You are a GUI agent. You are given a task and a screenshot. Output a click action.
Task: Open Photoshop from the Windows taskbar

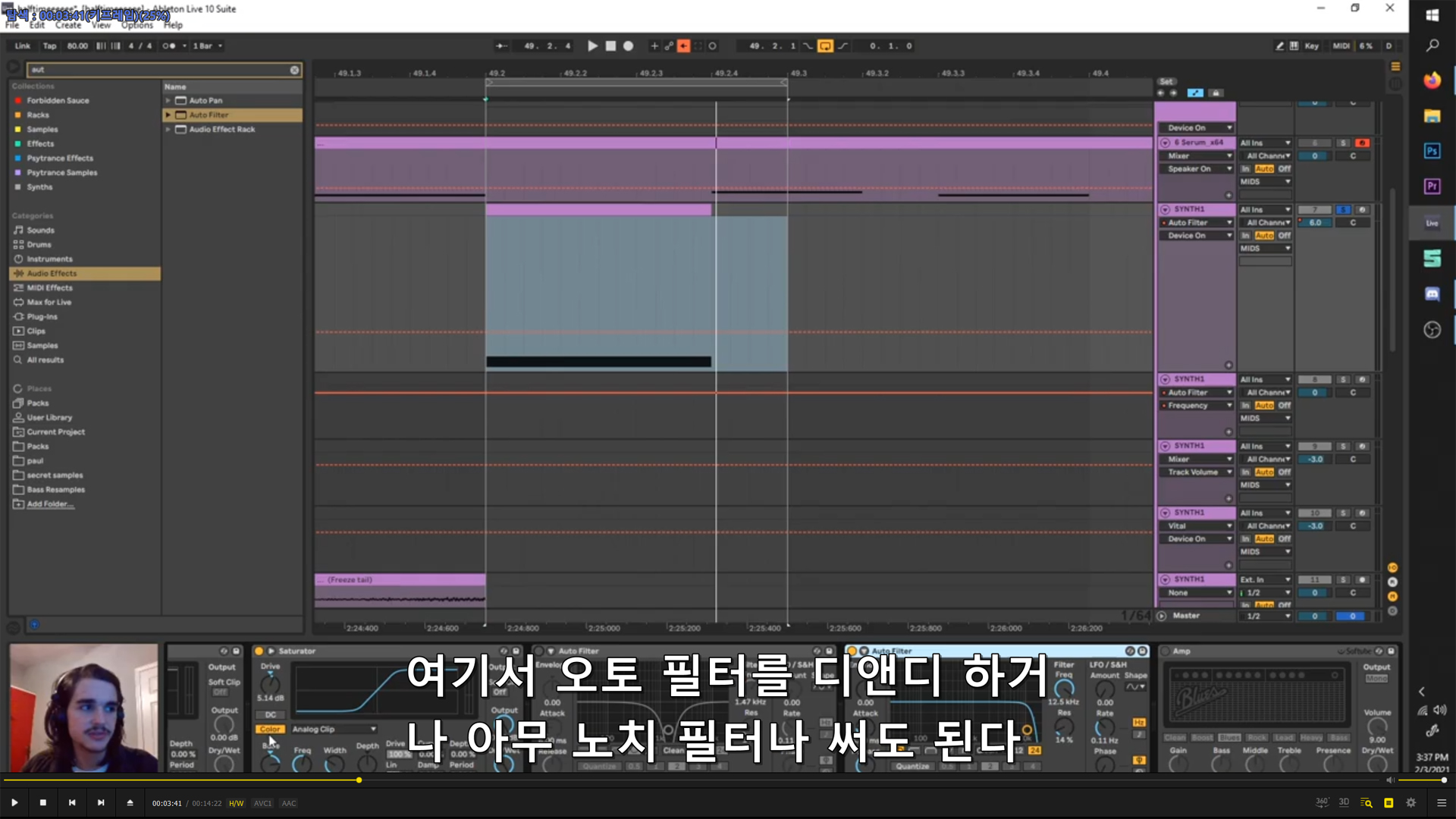click(x=1432, y=151)
